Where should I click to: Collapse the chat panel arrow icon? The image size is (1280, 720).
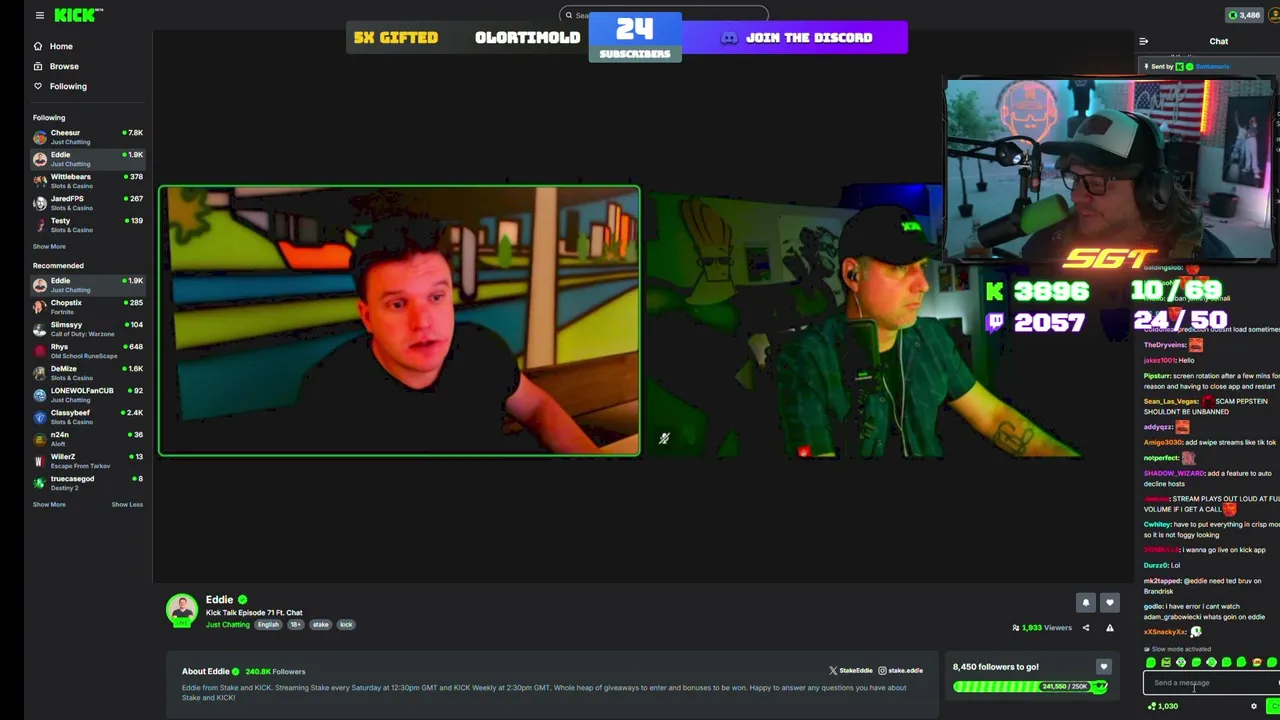click(1143, 41)
